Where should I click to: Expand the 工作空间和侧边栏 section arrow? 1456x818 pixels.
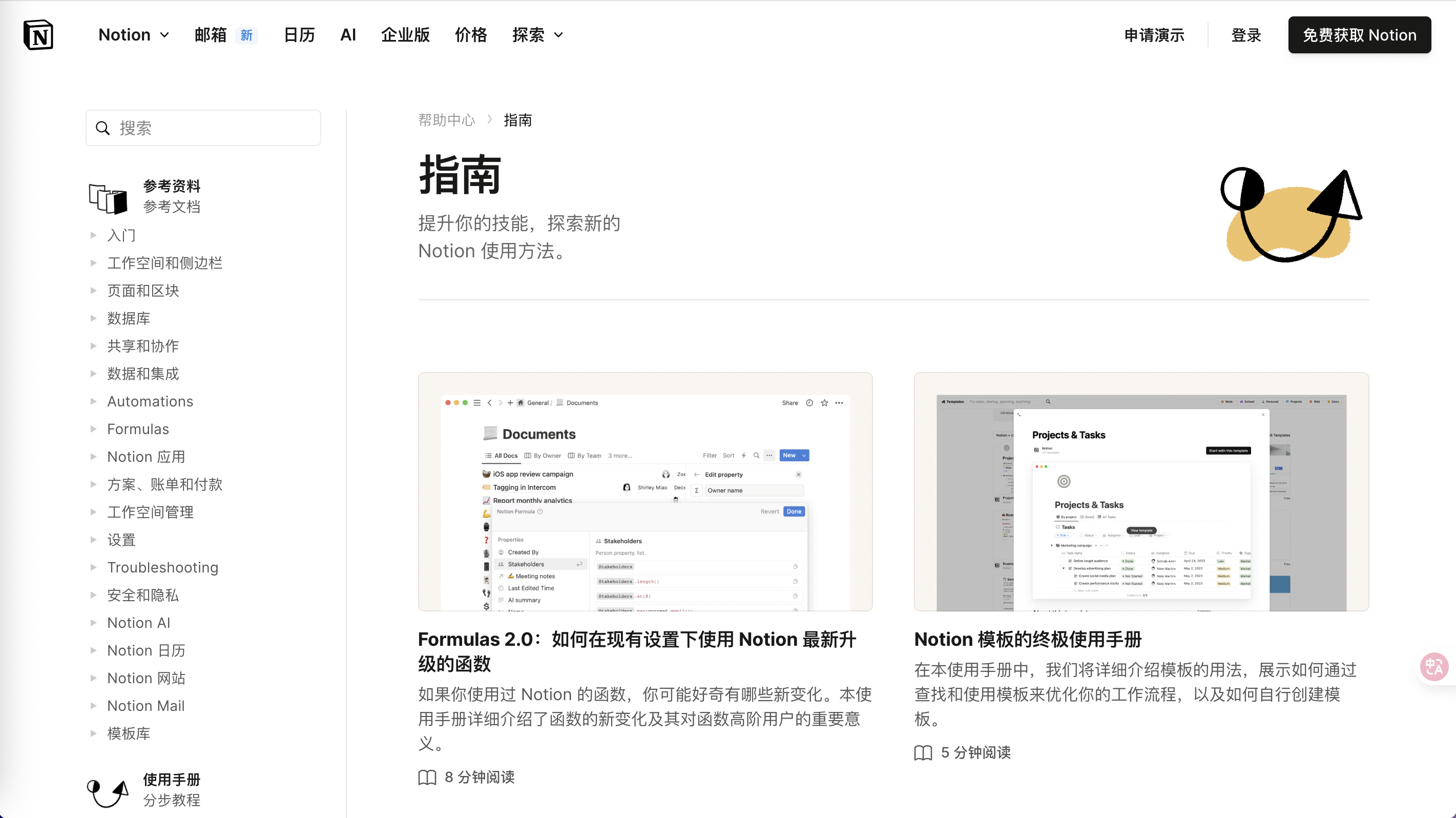pyautogui.click(x=94, y=263)
